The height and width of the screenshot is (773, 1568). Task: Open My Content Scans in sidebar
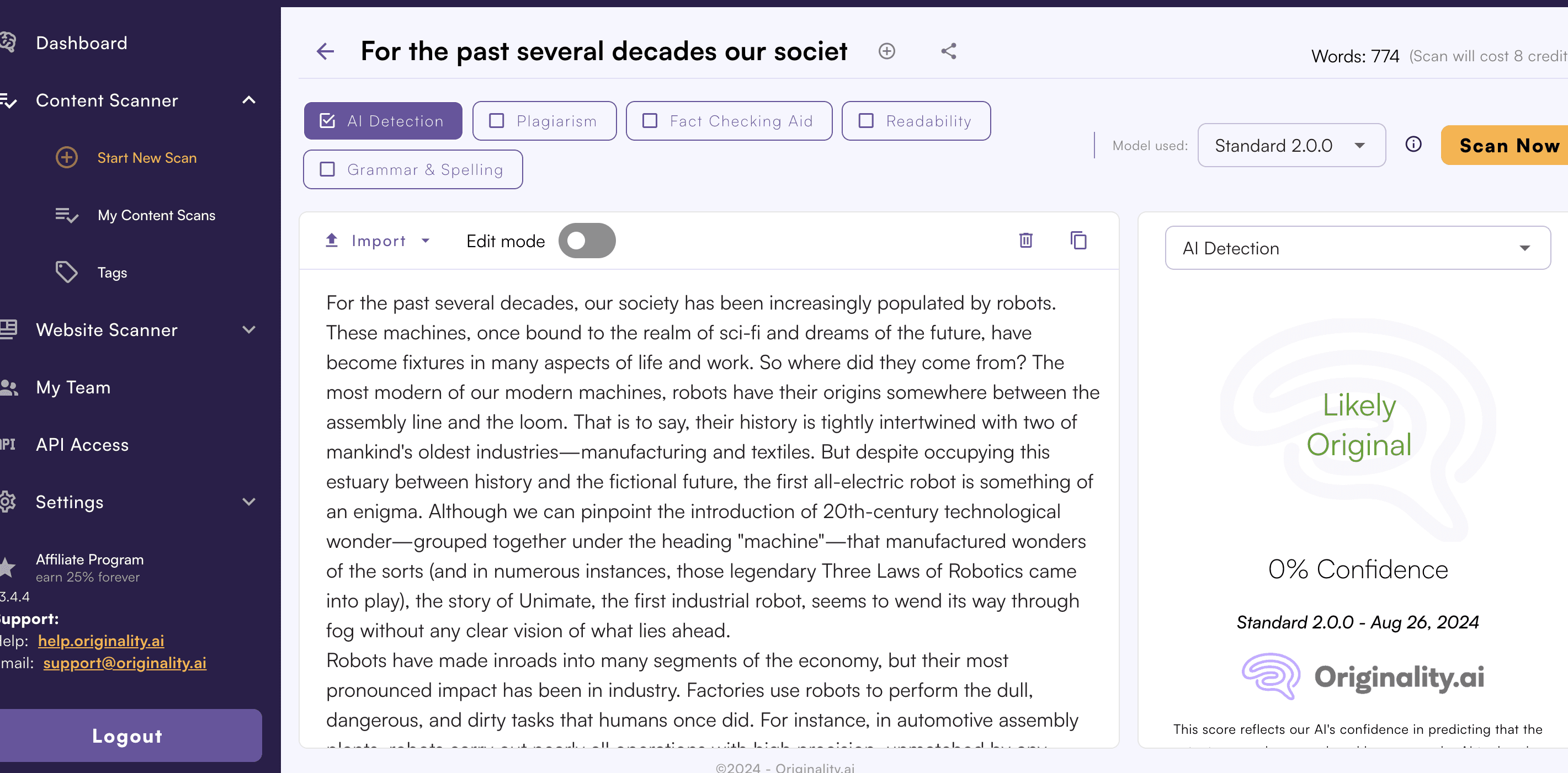(x=156, y=216)
